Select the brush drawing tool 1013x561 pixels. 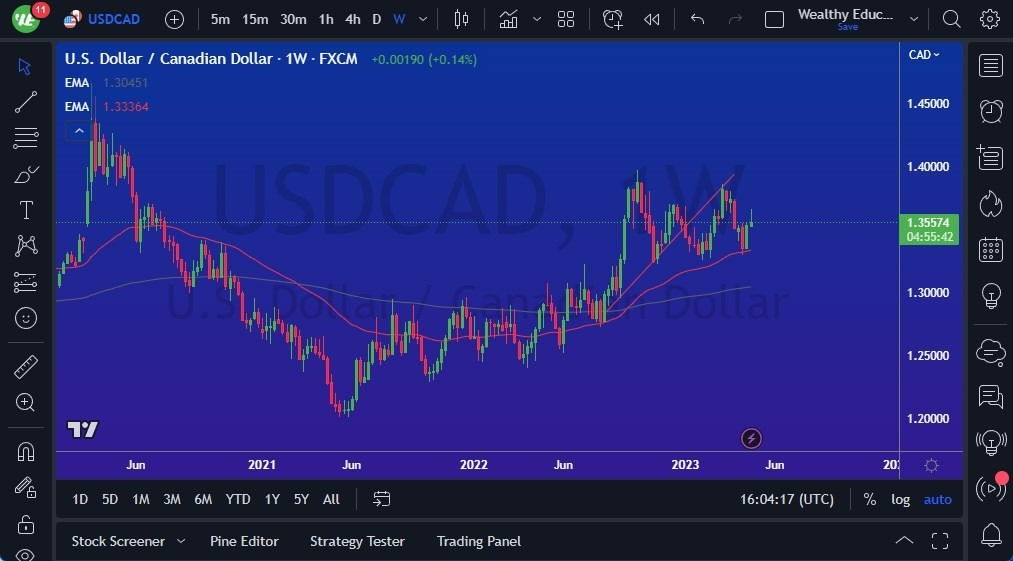tap(25, 174)
